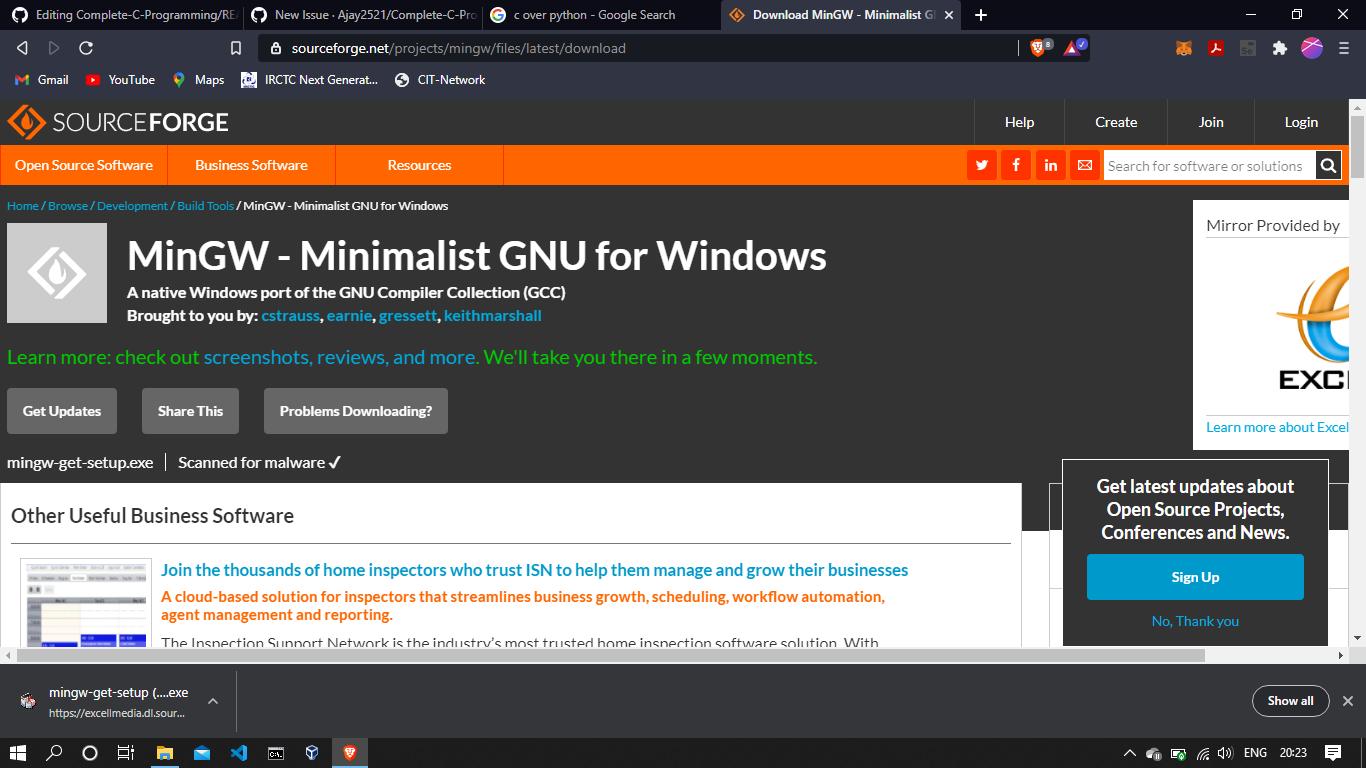The height and width of the screenshot is (768, 1366).
Task: Close the downloads bar
Action: click(1347, 701)
